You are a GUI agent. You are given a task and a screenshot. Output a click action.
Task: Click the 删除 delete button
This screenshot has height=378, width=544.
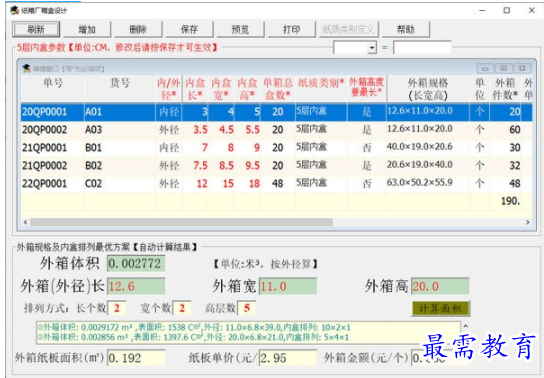point(138,29)
